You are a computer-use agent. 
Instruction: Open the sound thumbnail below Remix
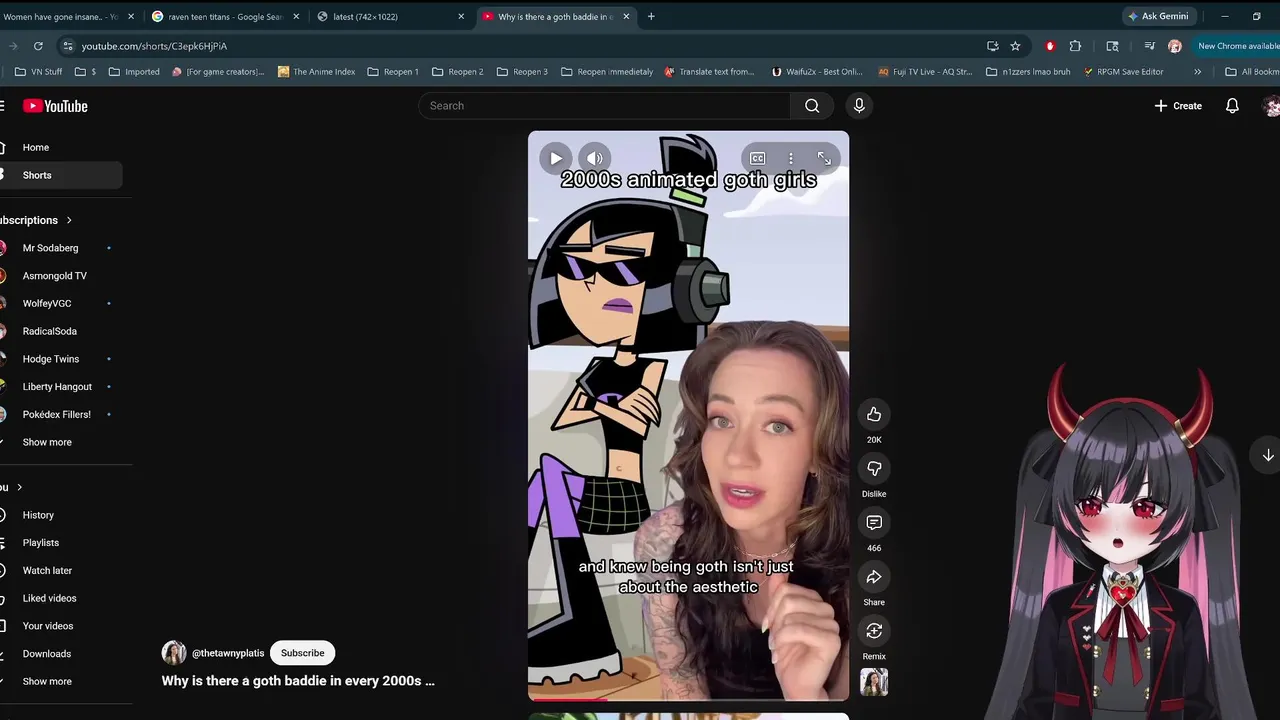coord(874,682)
